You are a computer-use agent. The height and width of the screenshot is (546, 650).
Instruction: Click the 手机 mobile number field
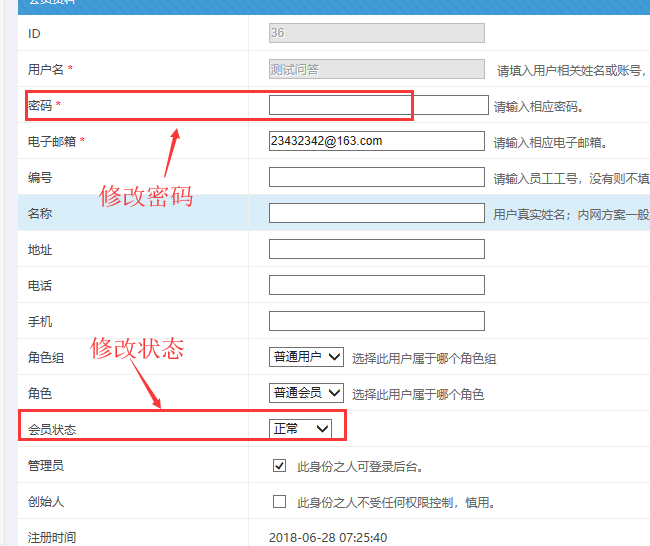click(376, 321)
